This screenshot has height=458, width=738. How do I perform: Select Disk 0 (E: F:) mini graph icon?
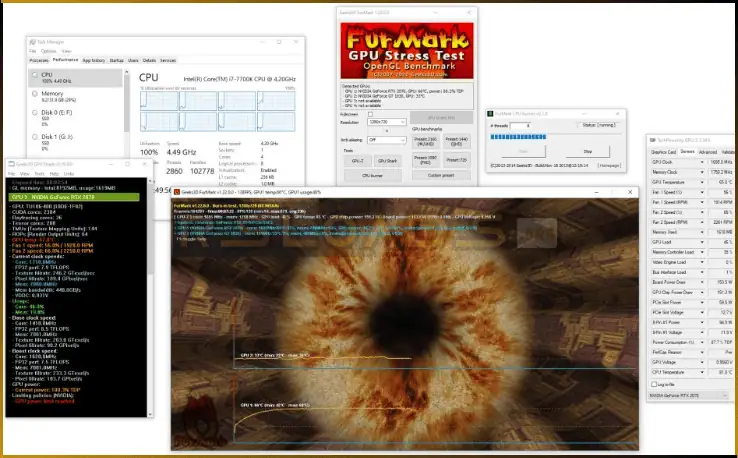coord(35,112)
